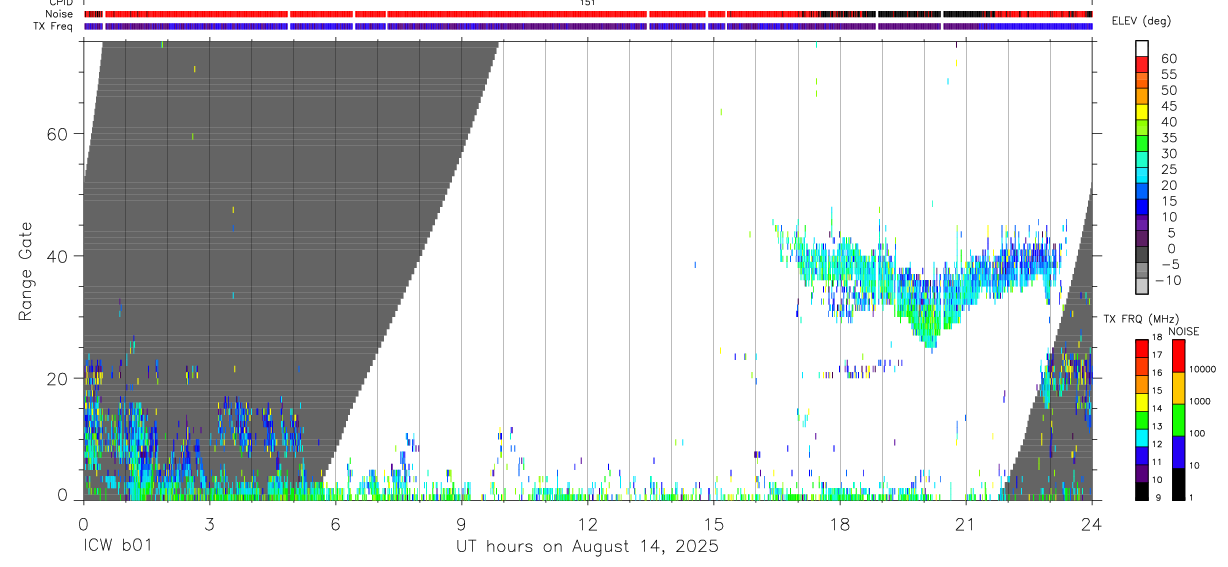Click UT hours axis tick label 3
This screenshot has width=1228, height=567.
tap(209, 524)
